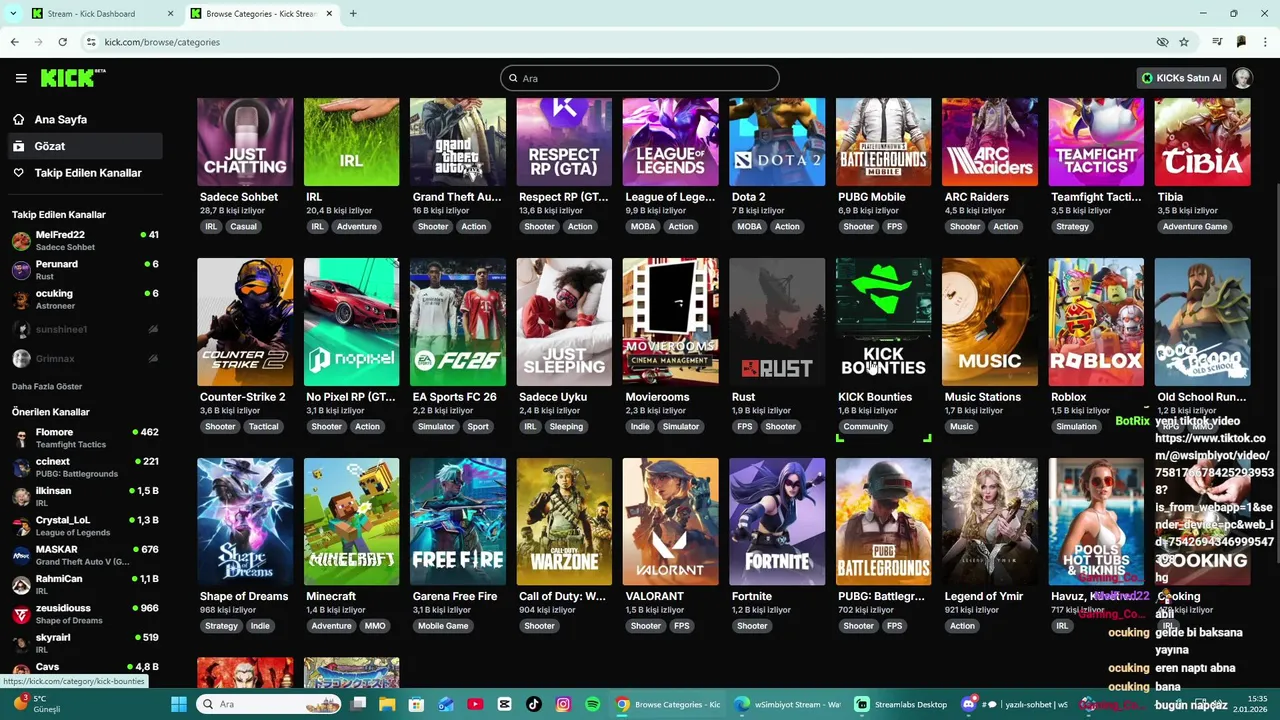1280x720 pixels.
Task: Expand Daha Fazla Göster channel list
Action: pyautogui.click(x=47, y=386)
